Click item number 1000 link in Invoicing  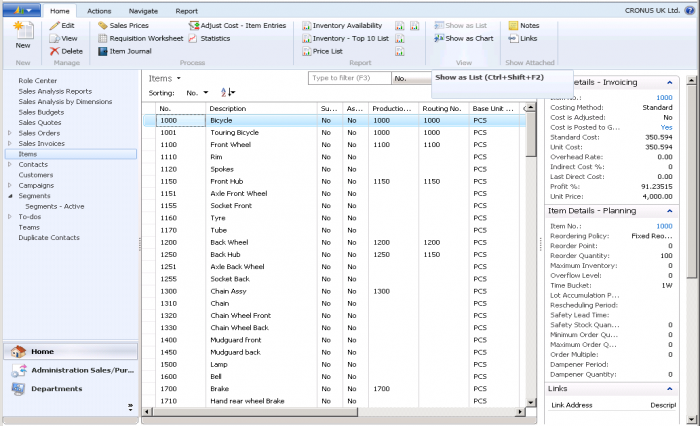664,98
